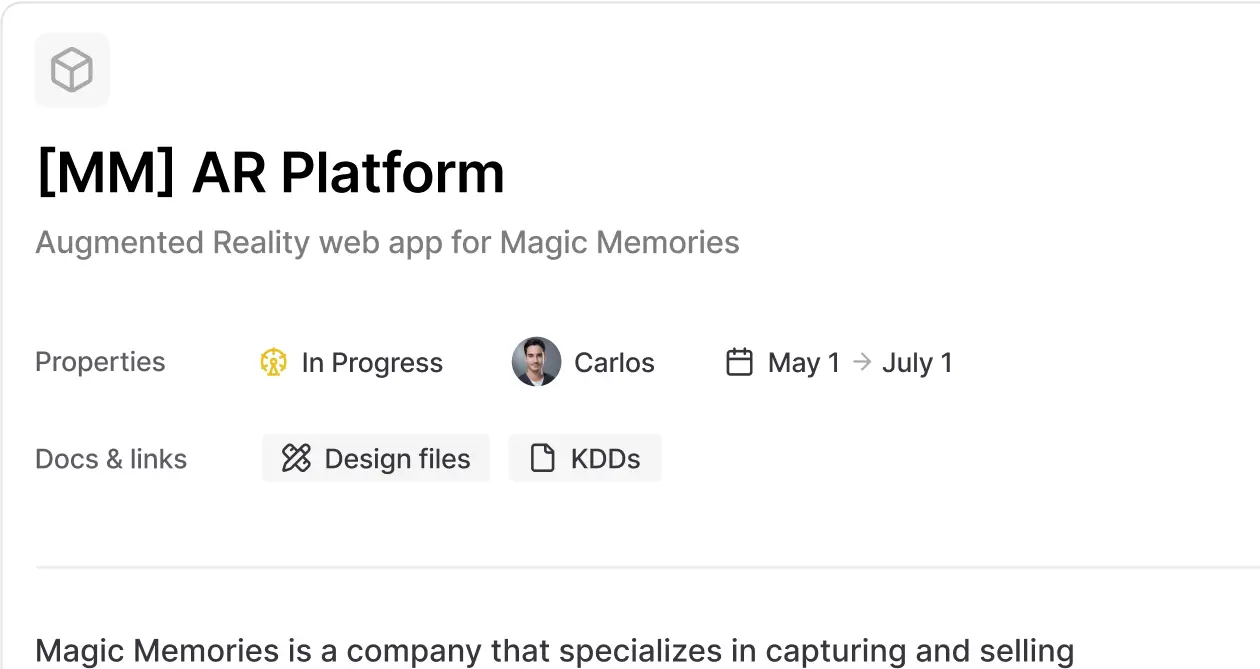Click the page title [MM] AR Platform

coord(270,171)
